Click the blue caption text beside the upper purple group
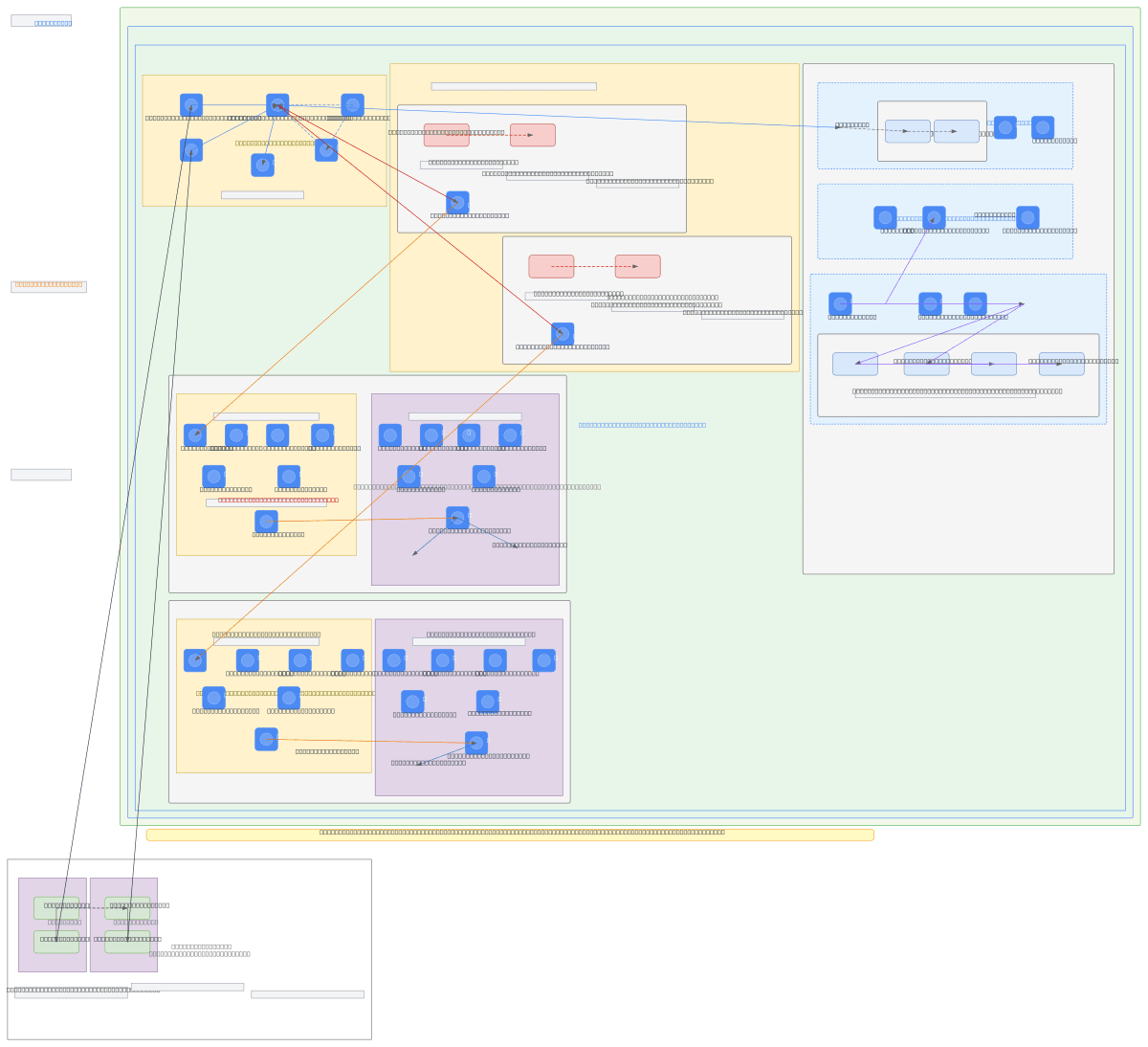Viewport: 1148px width, 1047px height. (642, 425)
